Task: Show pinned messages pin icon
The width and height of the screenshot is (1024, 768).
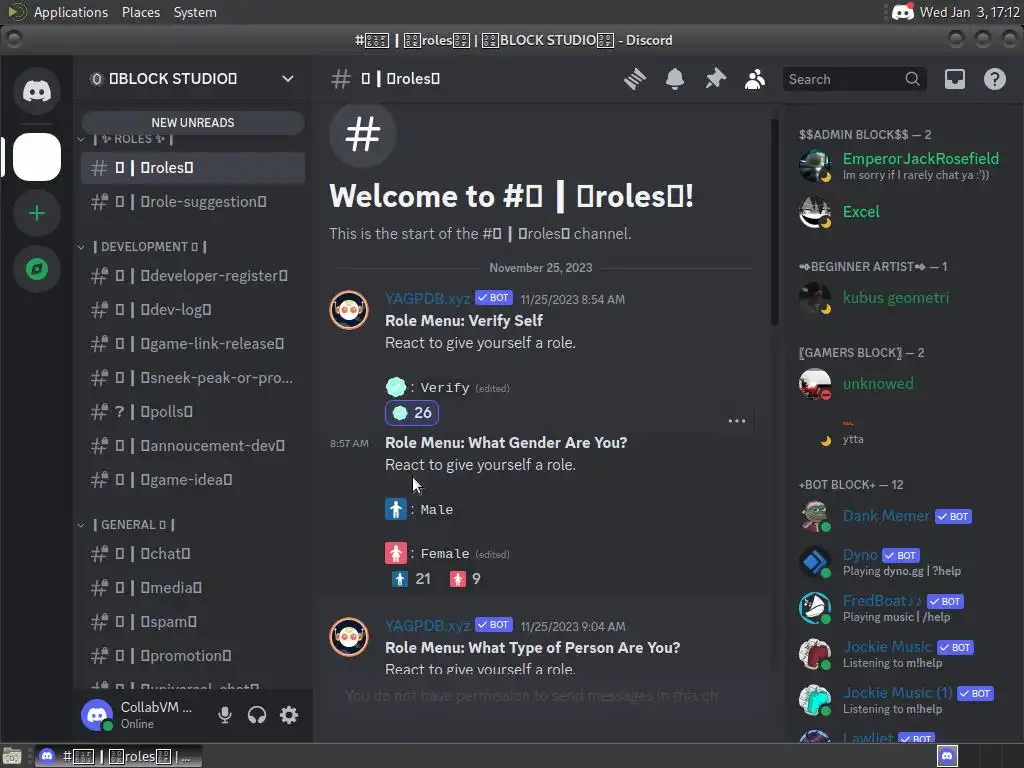Action: [715, 79]
